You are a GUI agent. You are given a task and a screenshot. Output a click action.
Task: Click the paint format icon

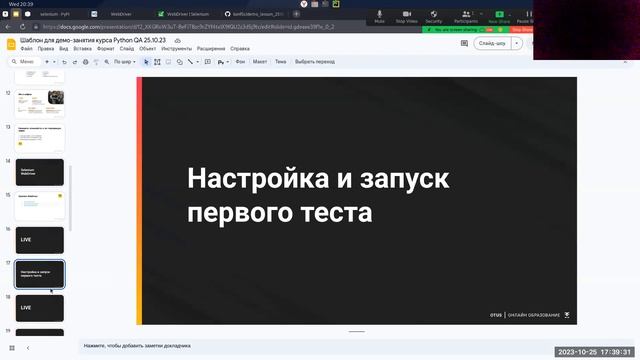[x=96, y=62]
